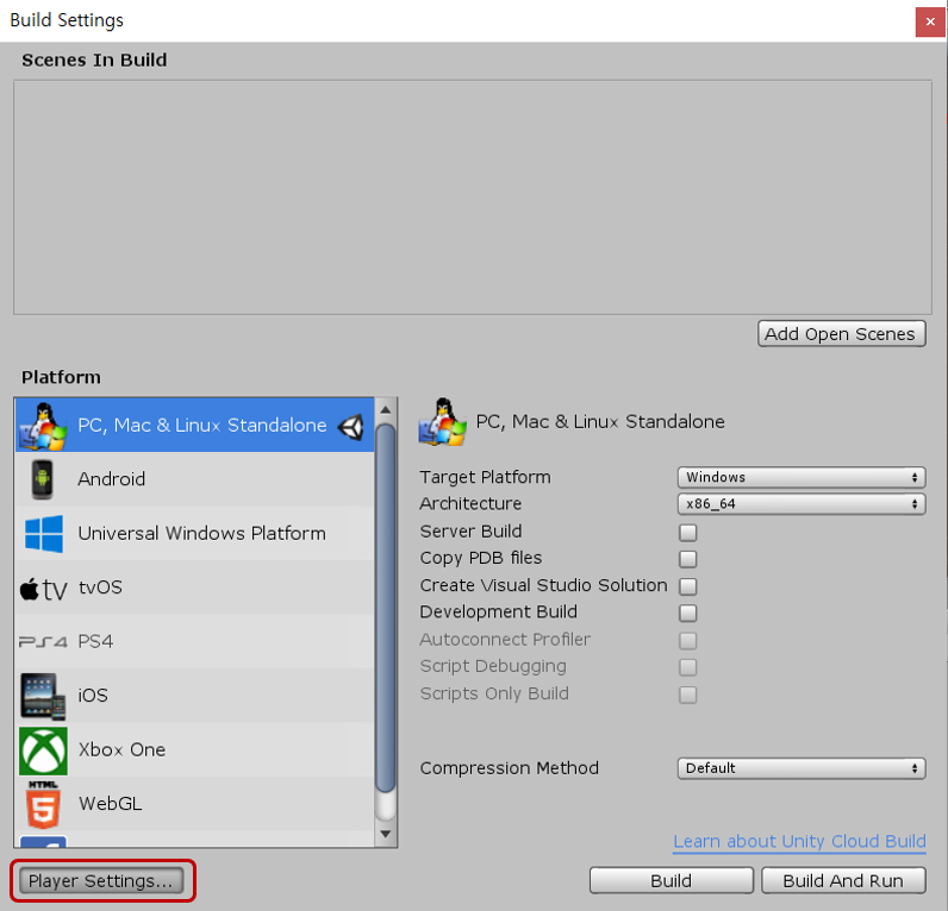Click the HTML5 WebGL icon
Viewport: 948px width, 911px height.
(x=43, y=804)
